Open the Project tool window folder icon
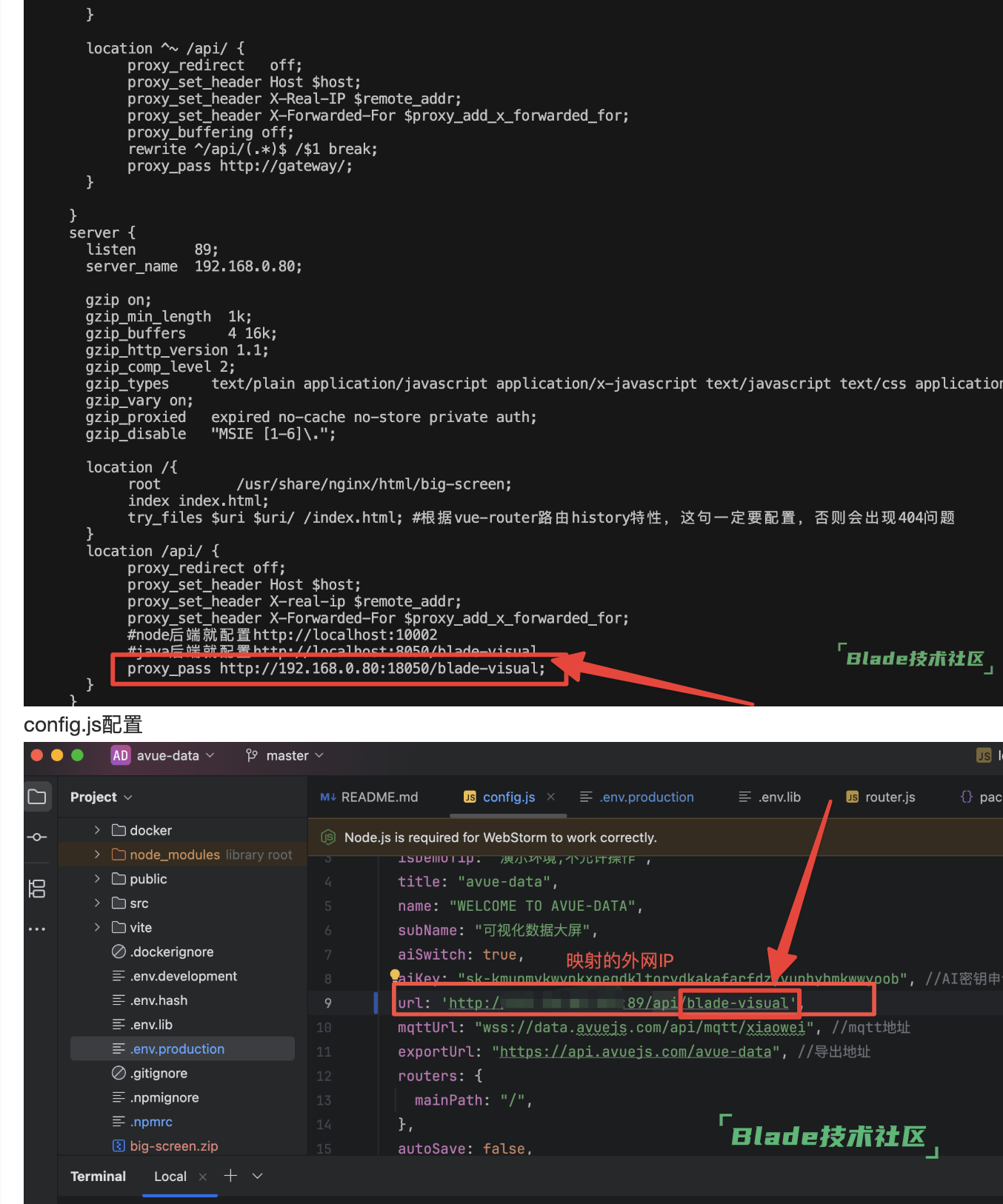The image size is (1003, 1204). click(37, 797)
